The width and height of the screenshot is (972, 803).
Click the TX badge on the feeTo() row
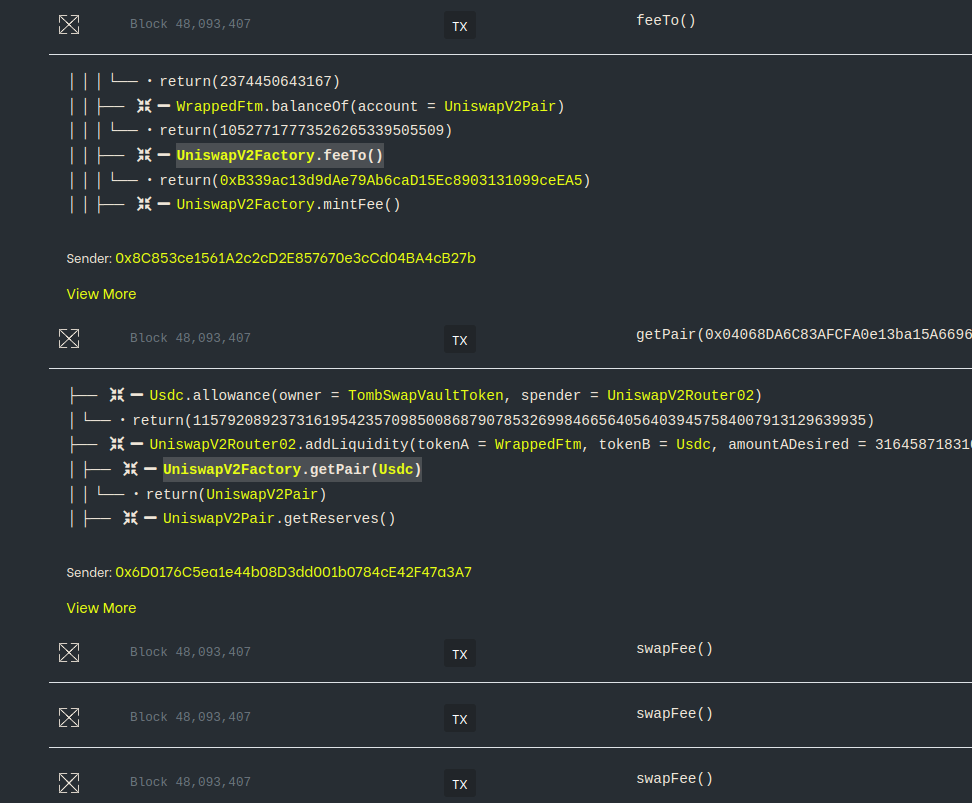460,25
